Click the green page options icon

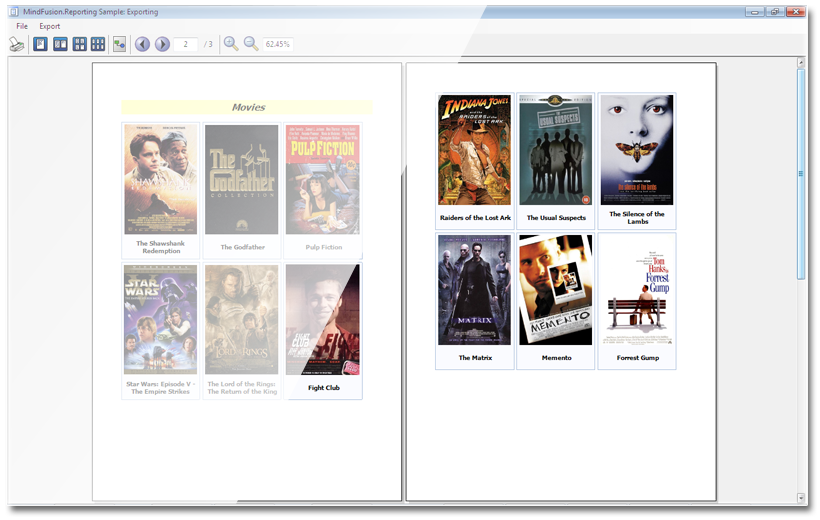[x=120, y=44]
